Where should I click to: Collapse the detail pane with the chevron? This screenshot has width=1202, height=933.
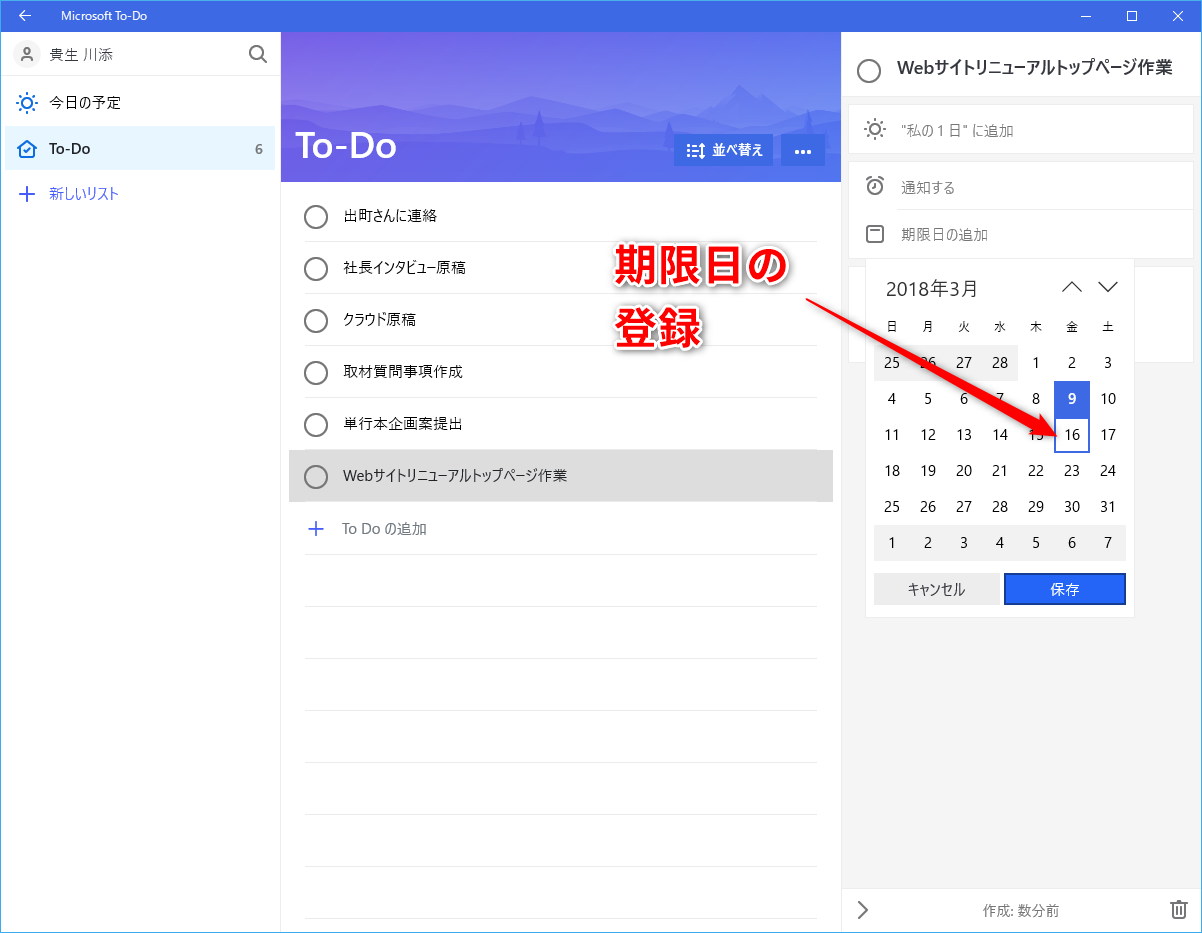[863, 910]
